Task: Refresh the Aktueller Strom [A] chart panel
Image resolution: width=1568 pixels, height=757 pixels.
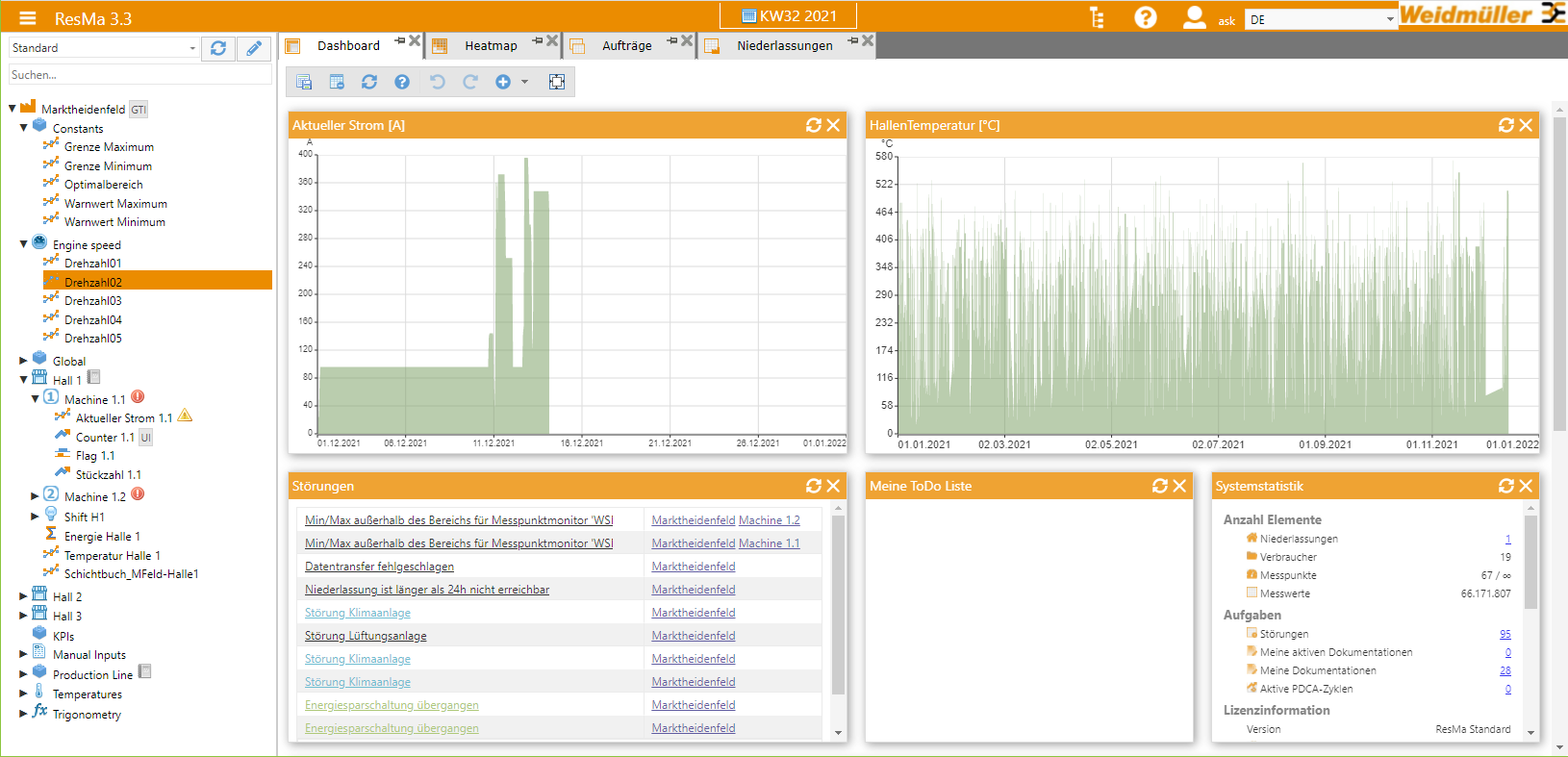Action: coord(814,125)
